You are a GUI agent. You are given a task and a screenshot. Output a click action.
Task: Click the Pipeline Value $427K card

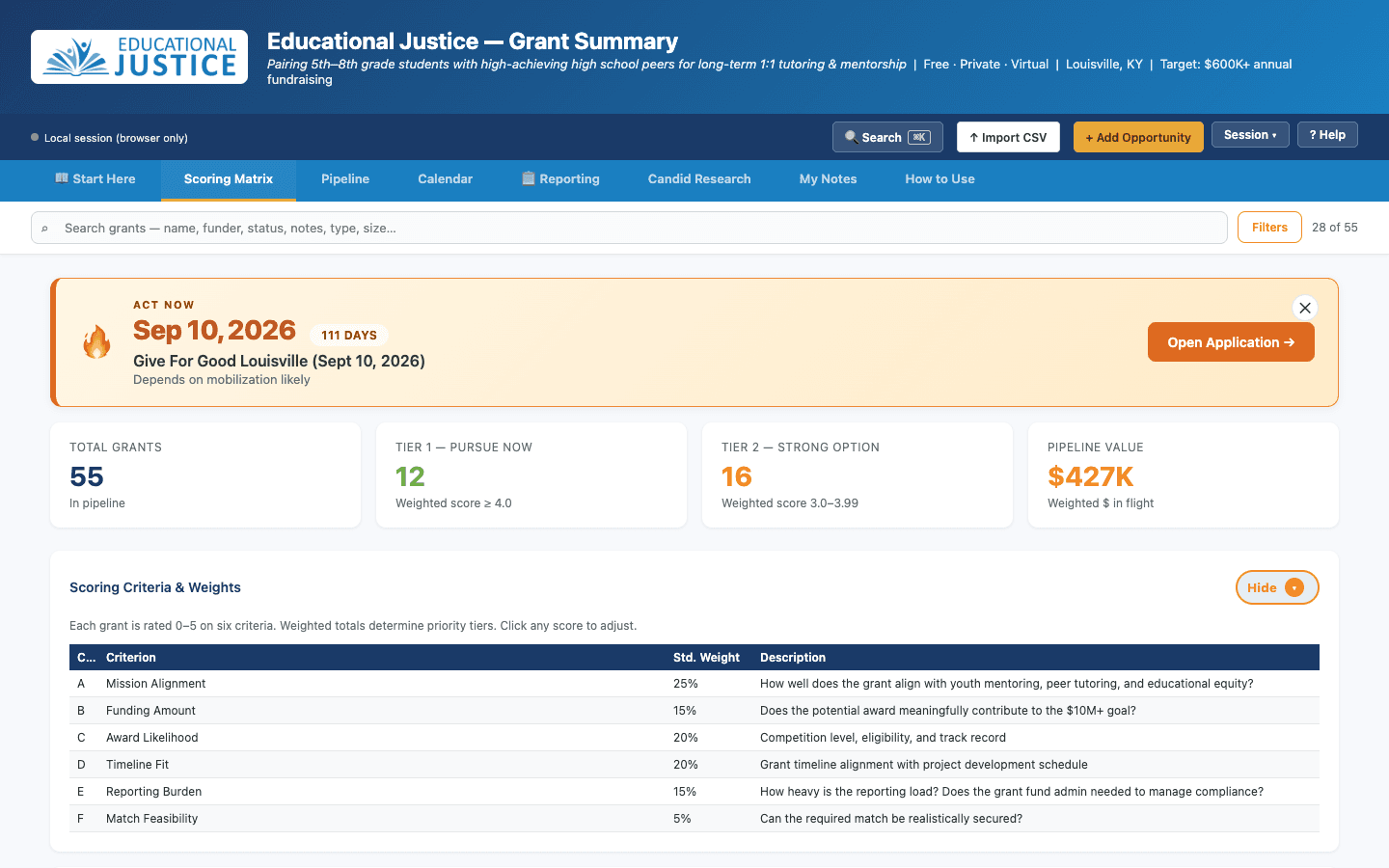[x=1184, y=475]
